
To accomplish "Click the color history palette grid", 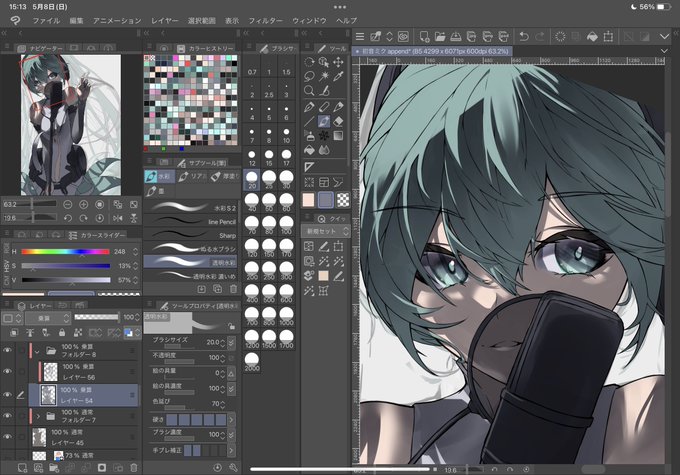I will pos(190,100).
